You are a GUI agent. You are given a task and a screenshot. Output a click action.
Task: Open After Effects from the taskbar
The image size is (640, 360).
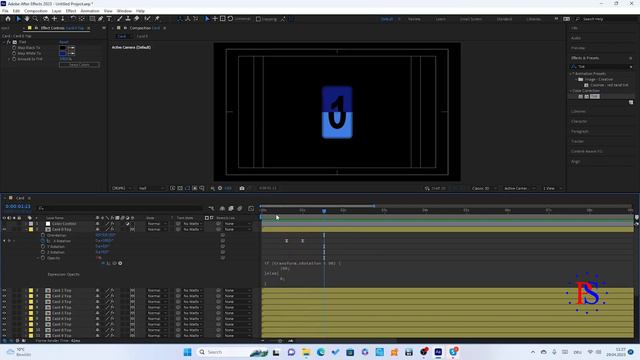tap(438, 352)
